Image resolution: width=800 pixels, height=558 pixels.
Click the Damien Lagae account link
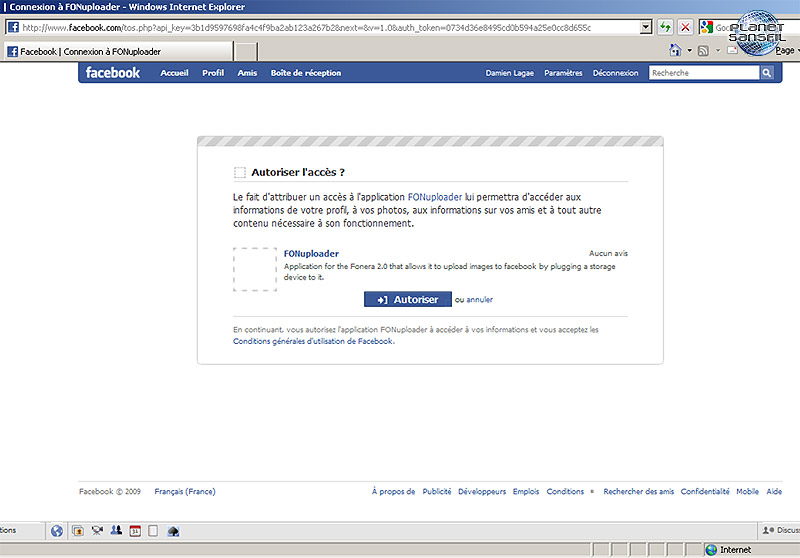[509, 73]
